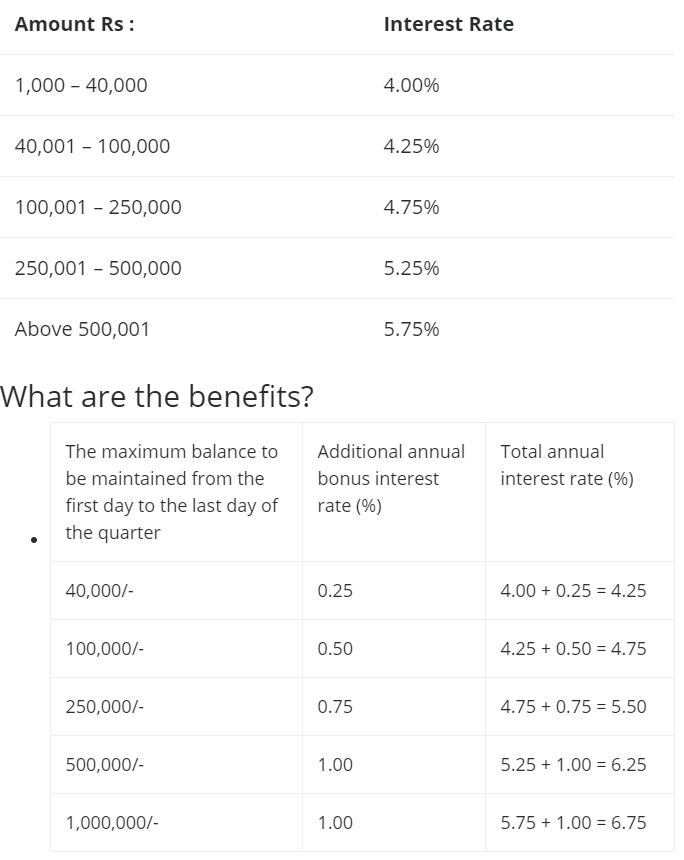Click the 'Above 500,001' row label
This screenshot has width=684, height=860.
tap(82, 329)
